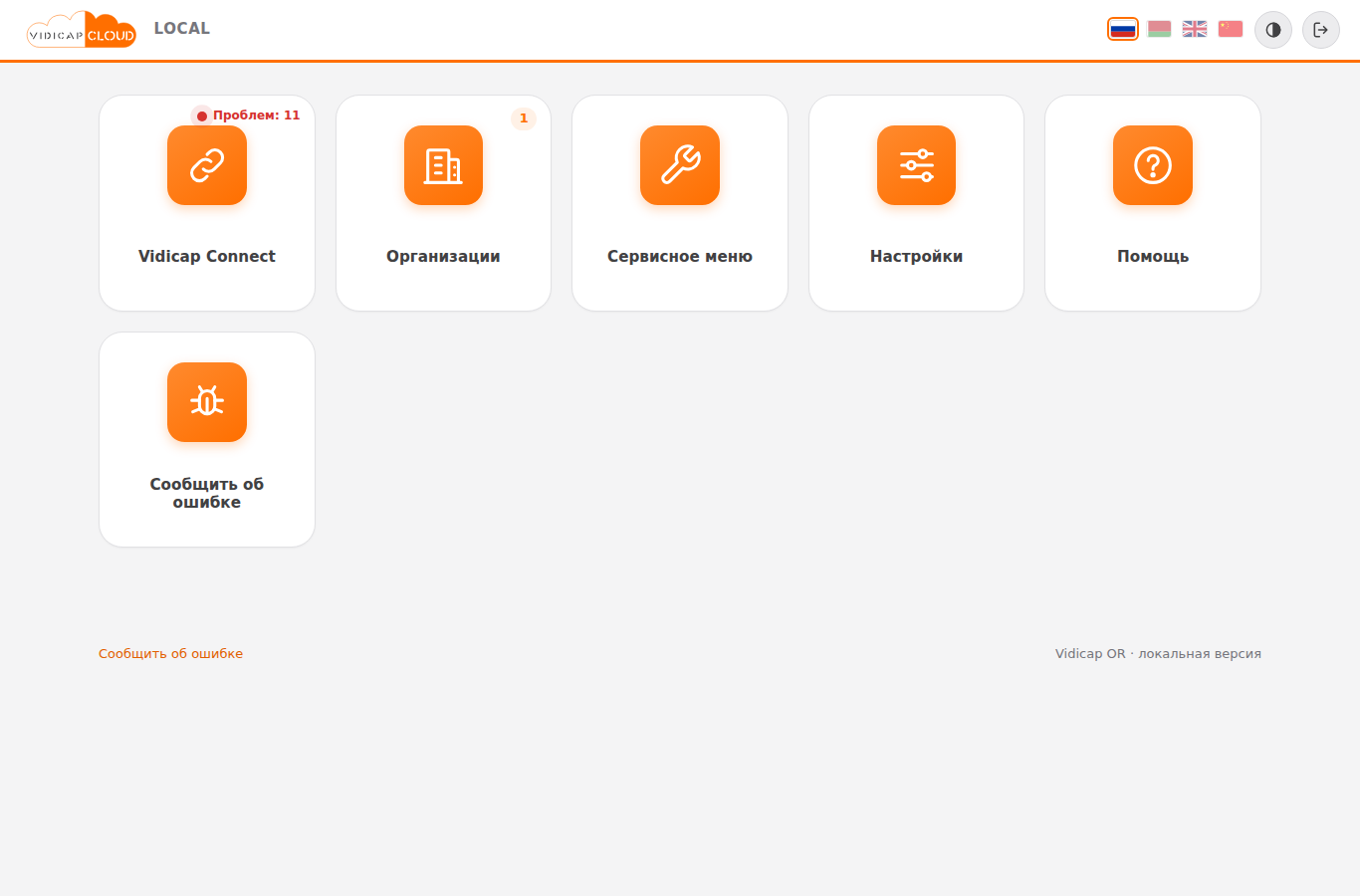Open the Настройки sliders icon

click(x=916, y=165)
